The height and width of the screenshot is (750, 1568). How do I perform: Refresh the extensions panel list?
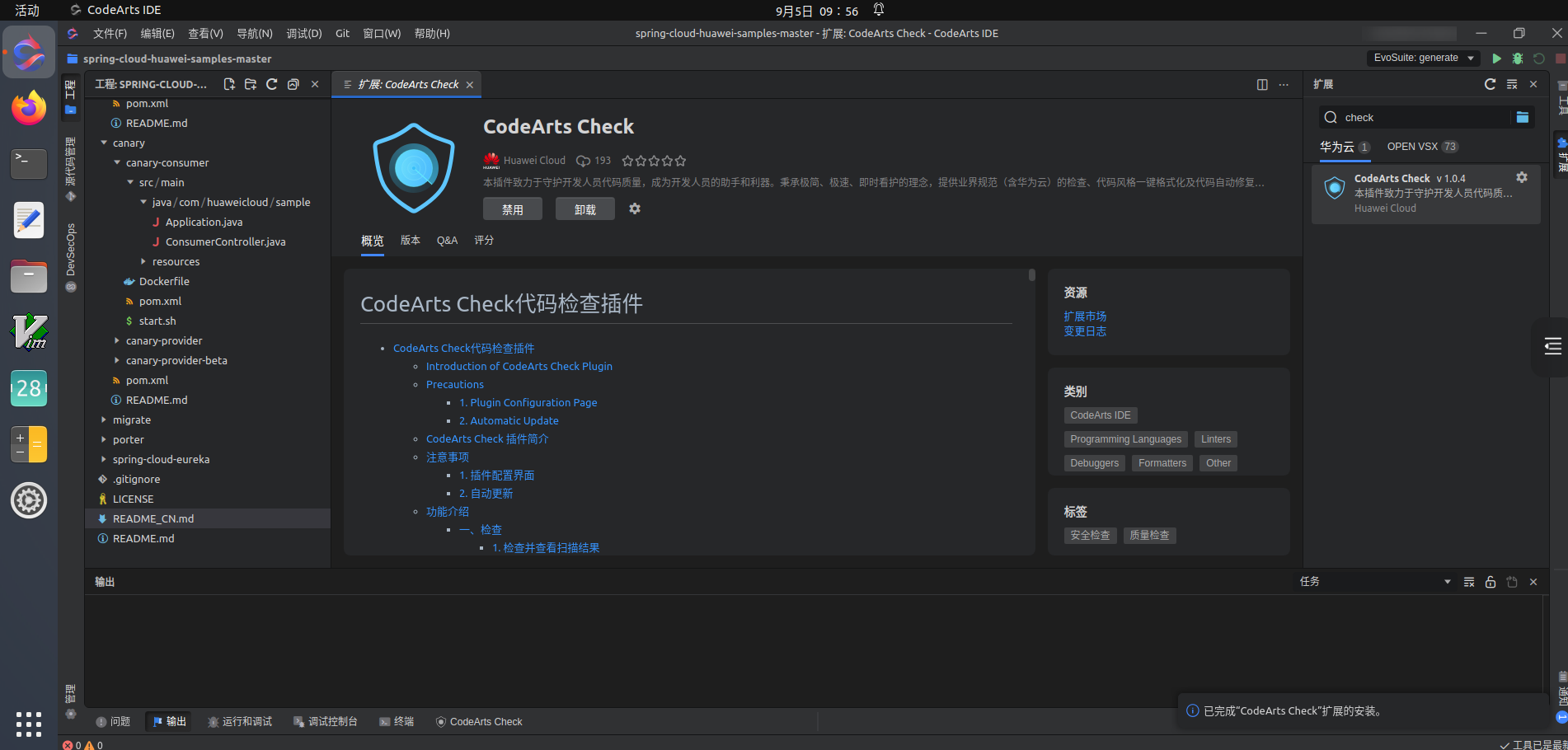point(1491,84)
